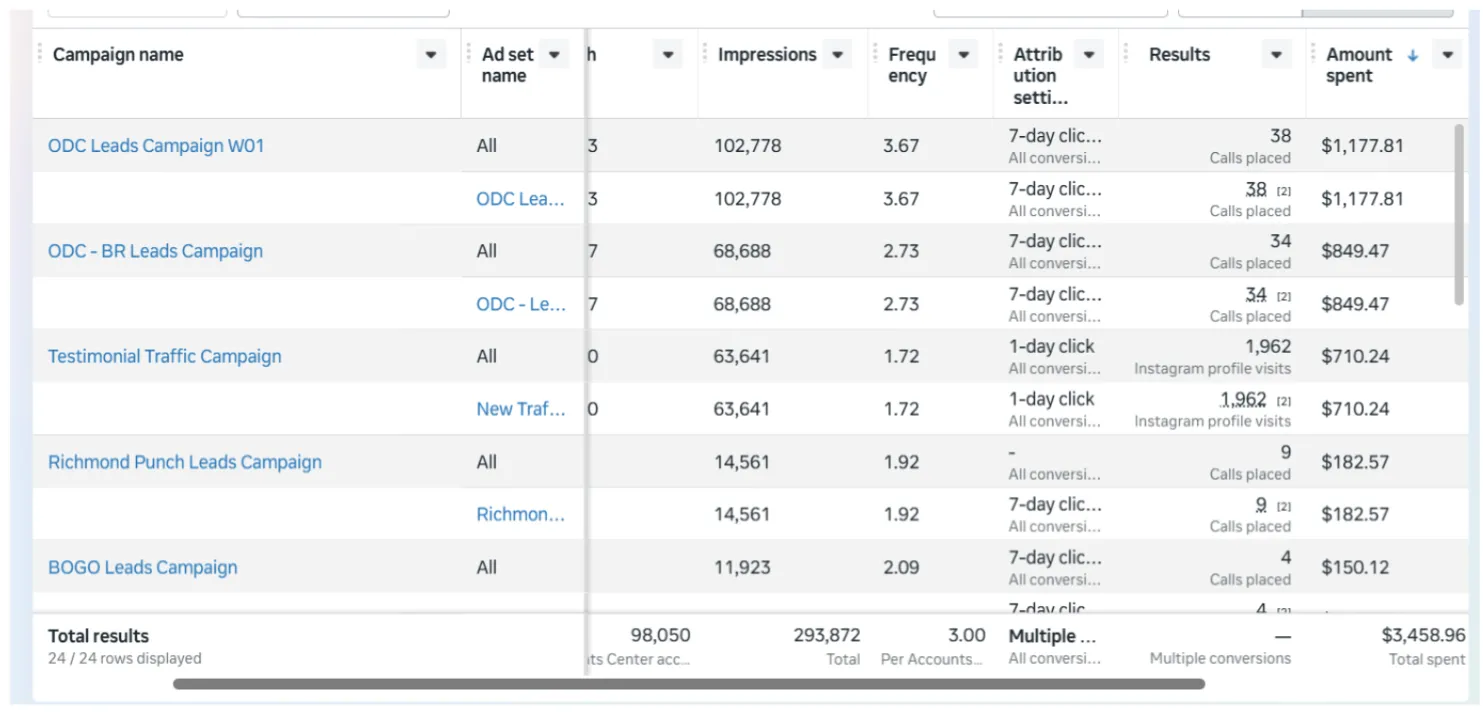Image resolution: width=1483 pixels, height=717 pixels.
Task: Open the Frequency column dropdown arrow
Action: 963,55
